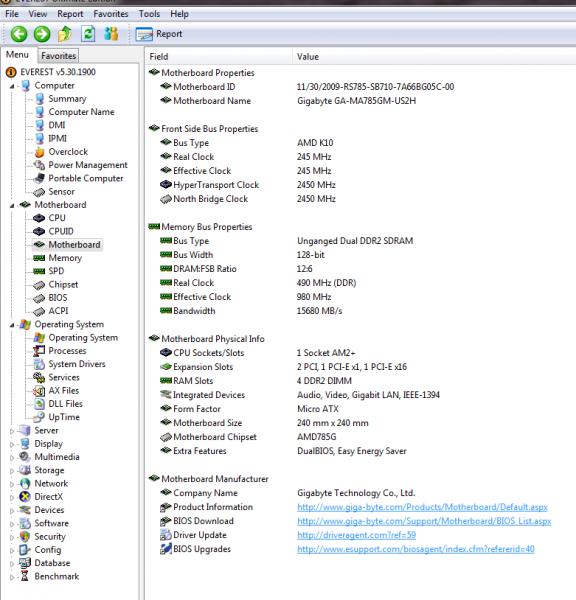Go back with the green left arrow
The width and height of the screenshot is (576, 600).
[19, 34]
